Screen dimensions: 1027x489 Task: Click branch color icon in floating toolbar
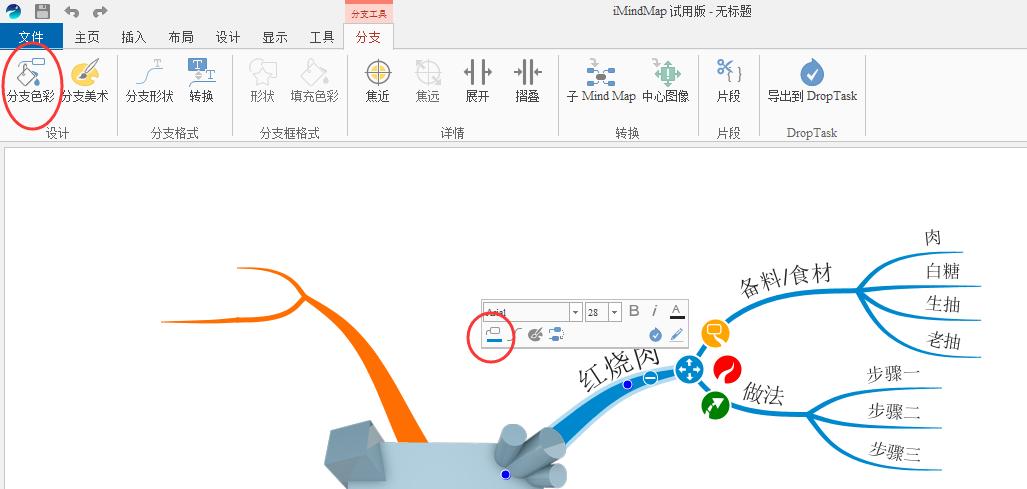pyautogui.click(x=494, y=335)
